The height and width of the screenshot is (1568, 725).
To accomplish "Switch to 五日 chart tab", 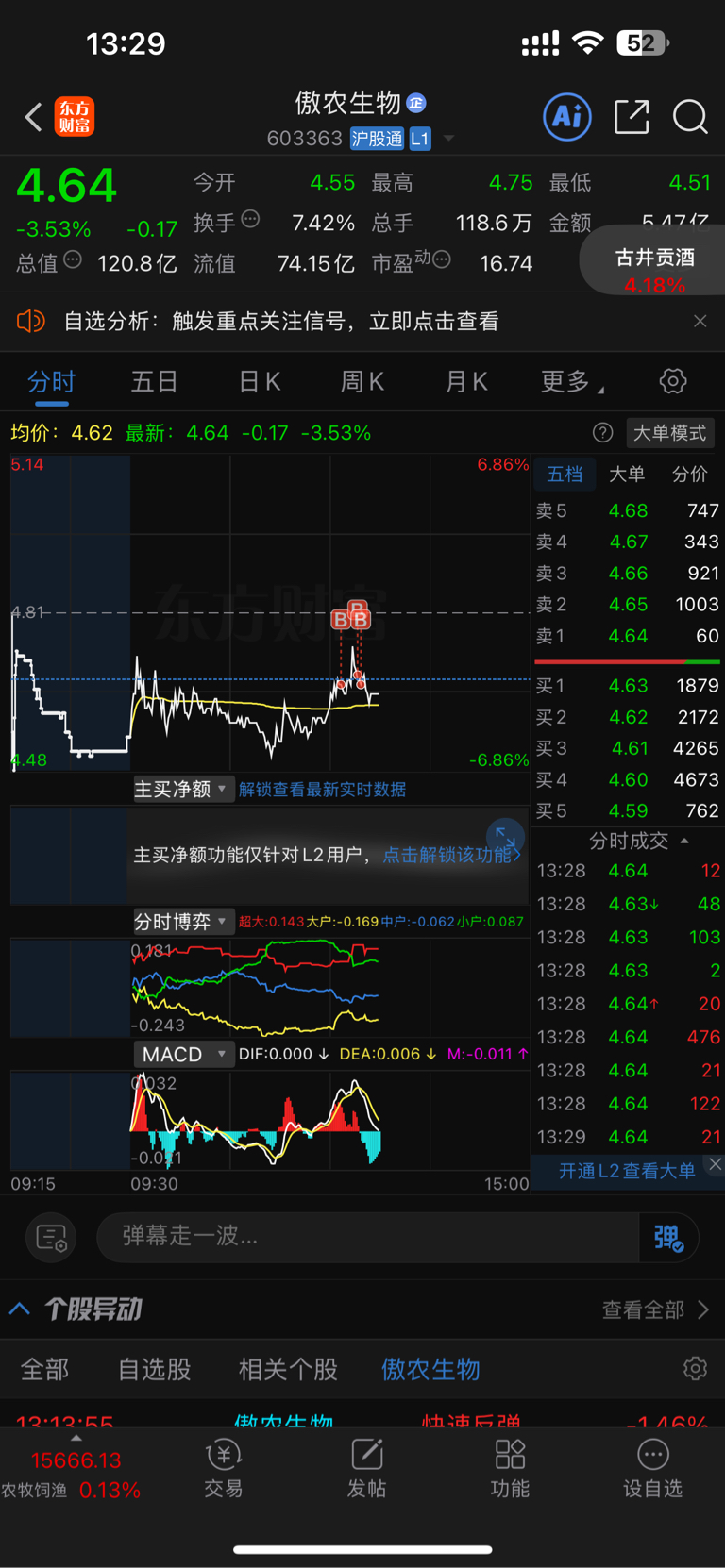I will coord(154,382).
